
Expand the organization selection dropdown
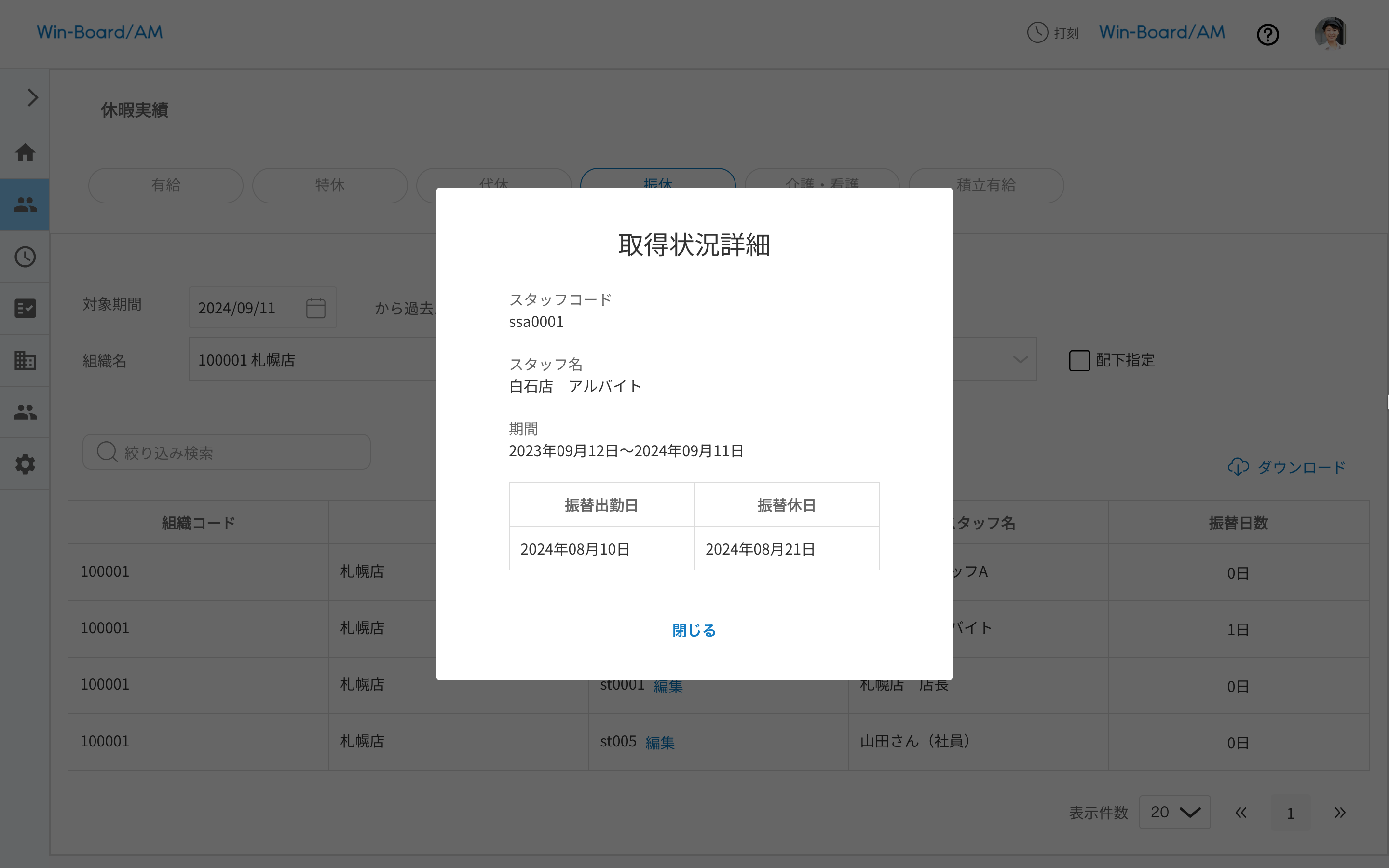click(1020, 359)
